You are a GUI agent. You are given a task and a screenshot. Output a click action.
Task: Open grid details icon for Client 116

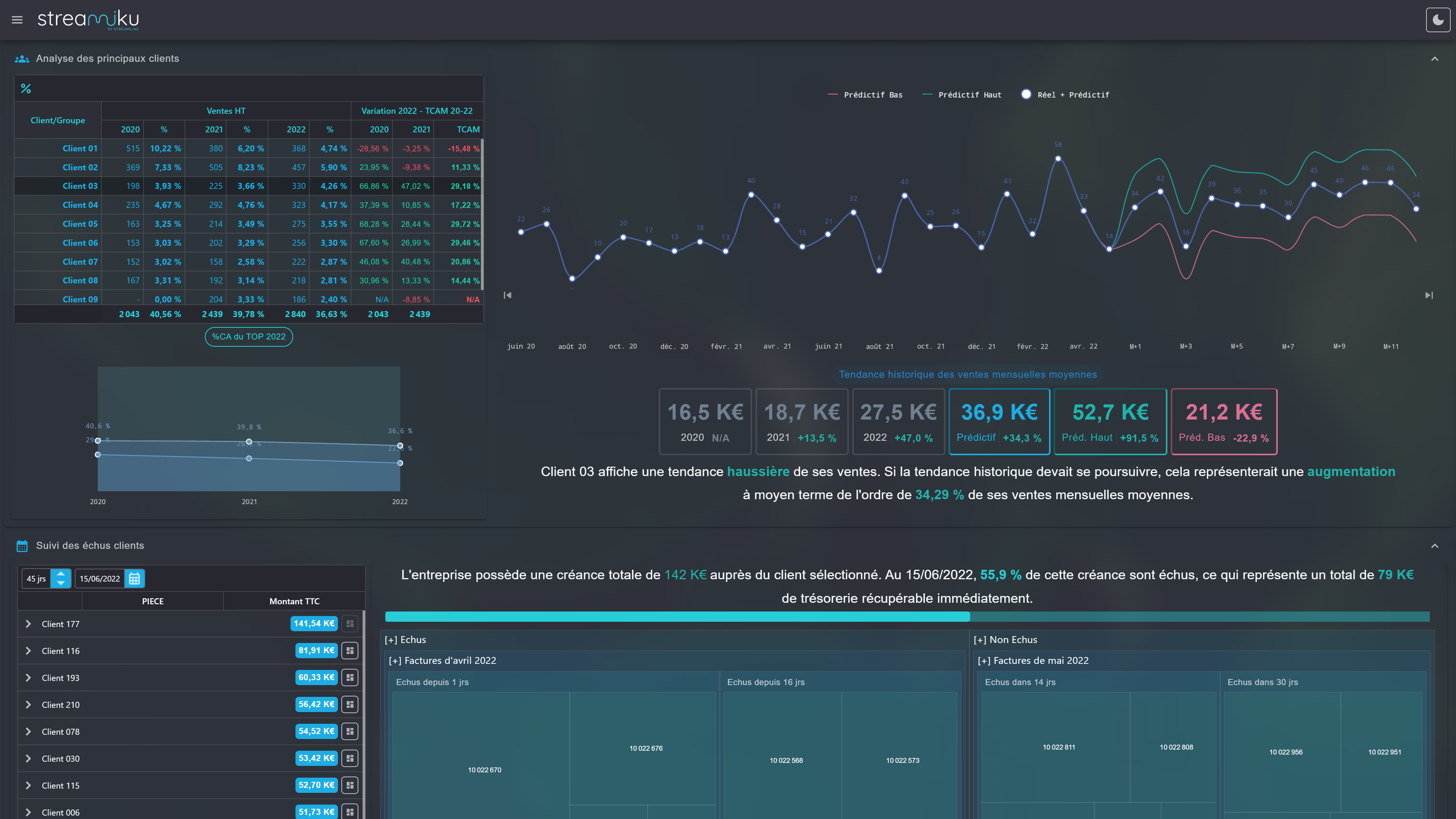pyautogui.click(x=350, y=651)
